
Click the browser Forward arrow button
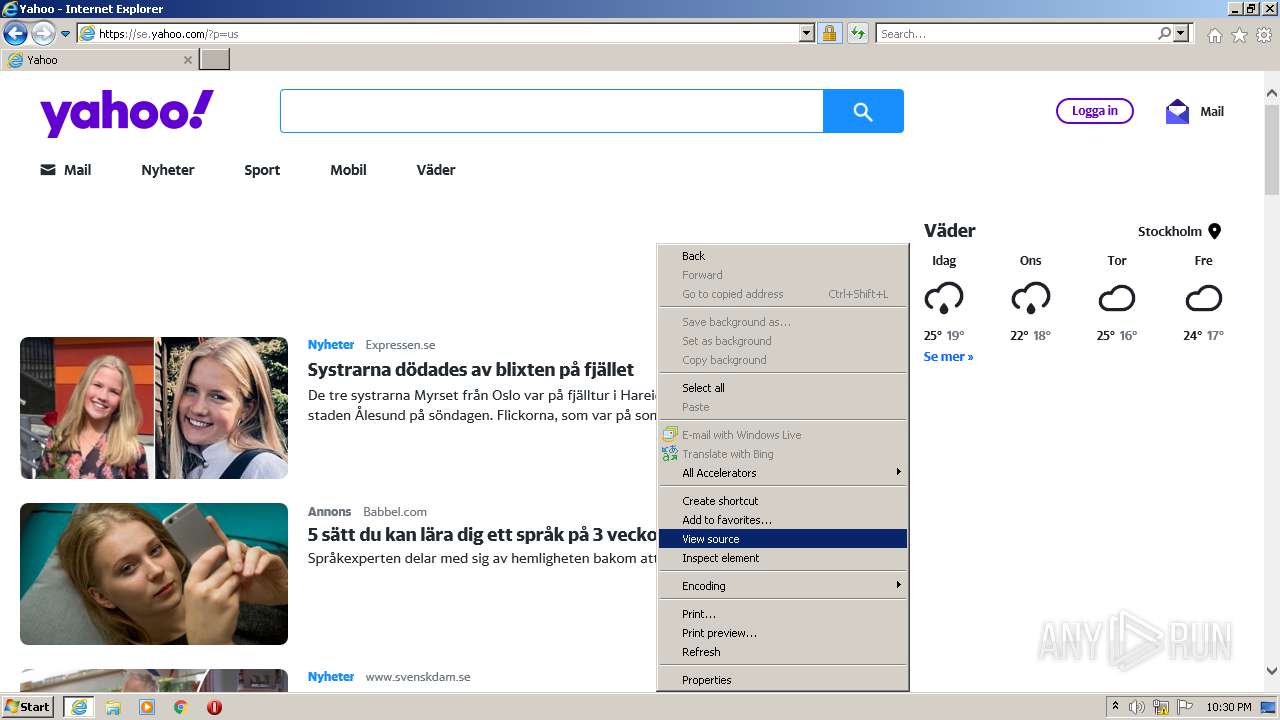(x=43, y=33)
